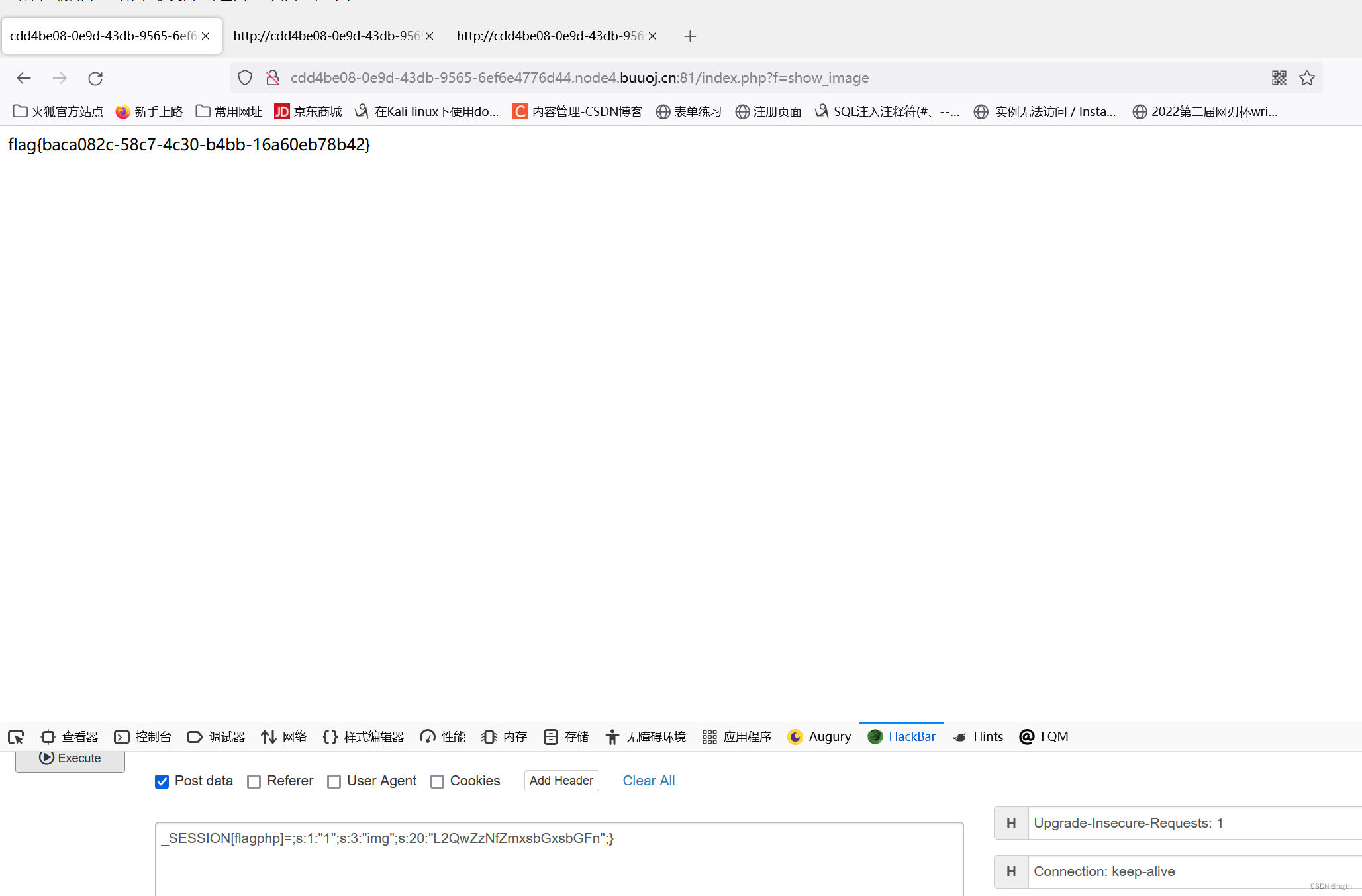
Task: Uncheck the Post data checkbox
Action: pyautogui.click(x=162, y=781)
